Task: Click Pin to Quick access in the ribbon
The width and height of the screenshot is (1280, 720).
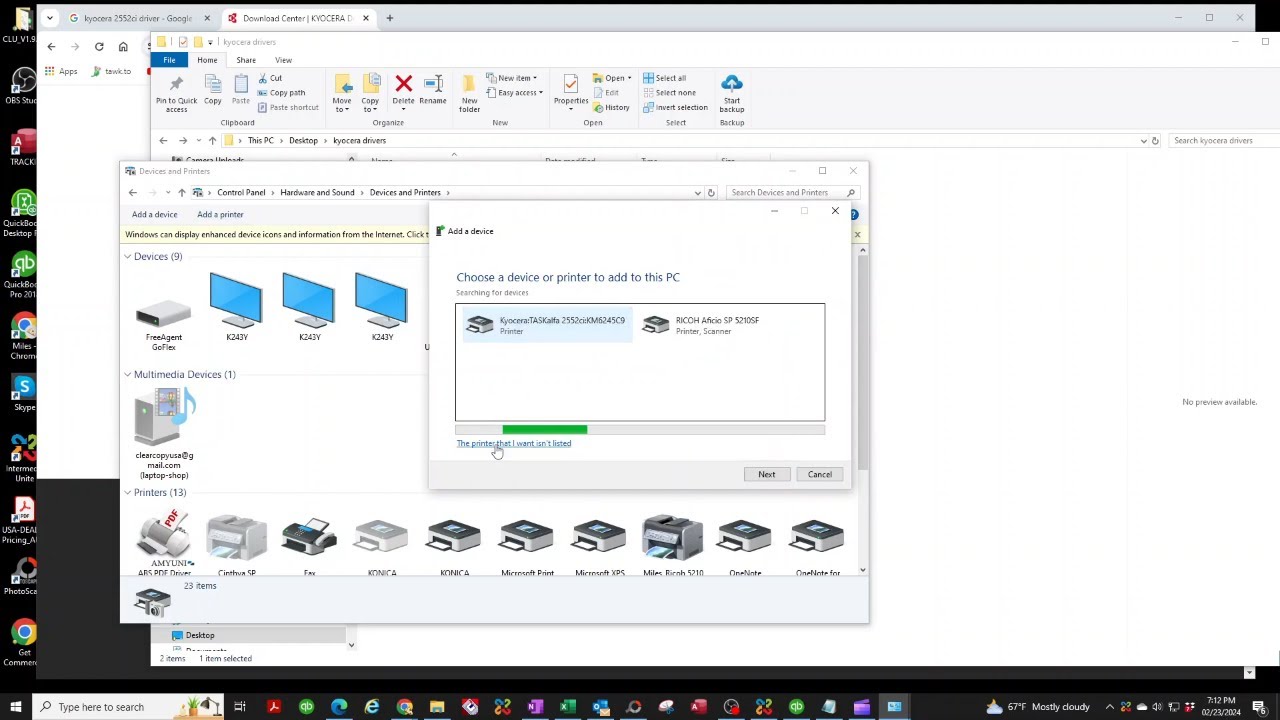Action: (x=176, y=93)
